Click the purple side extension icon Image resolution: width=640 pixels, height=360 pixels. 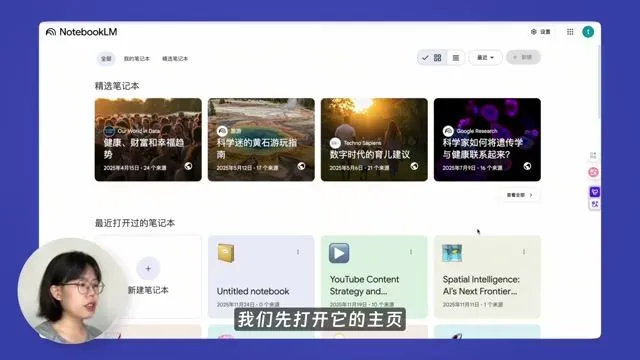pos(595,191)
